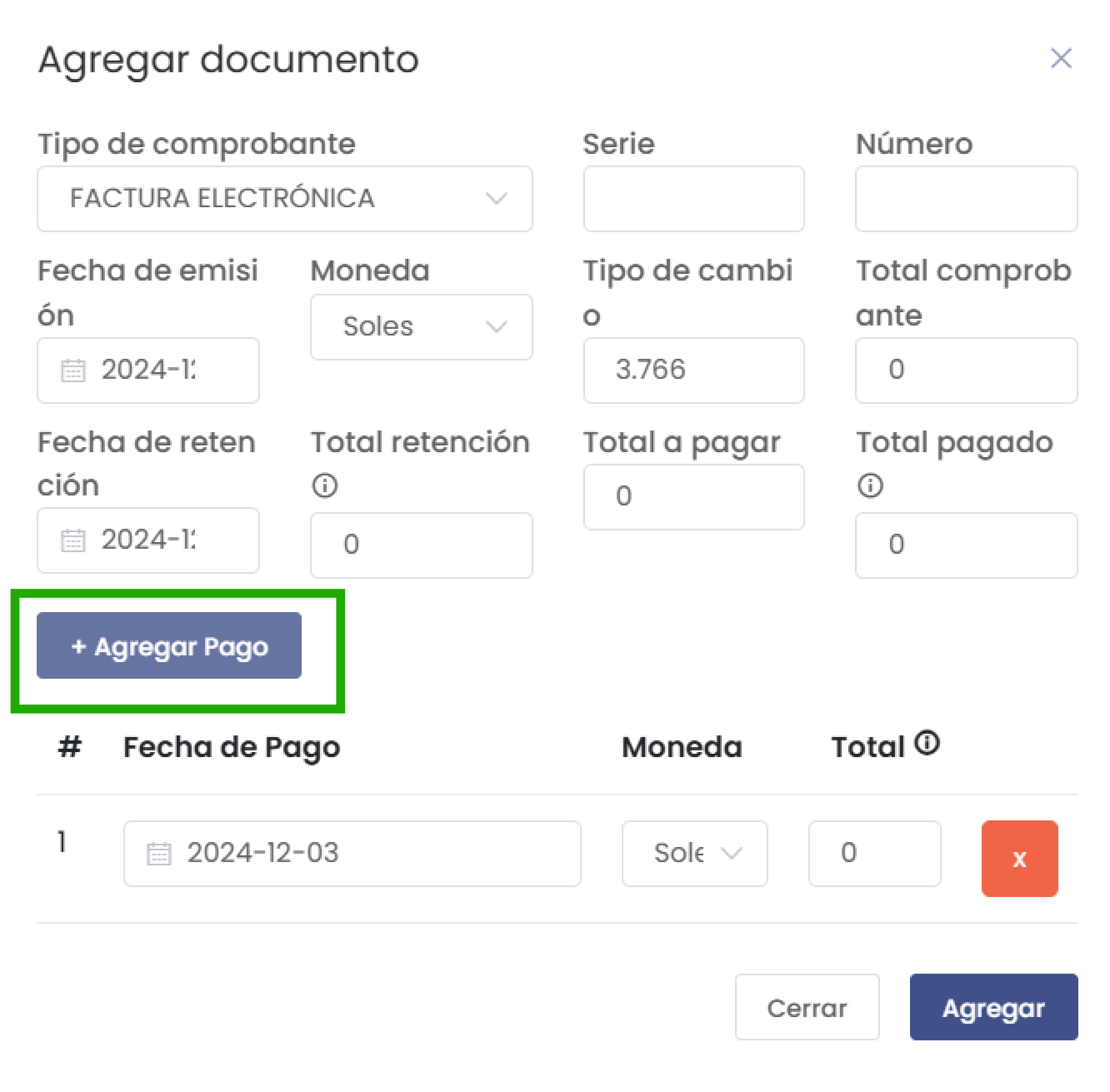Click payment row Total amount field
The height and width of the screenshot is (1092, 1110).
[x=874, y=853]
